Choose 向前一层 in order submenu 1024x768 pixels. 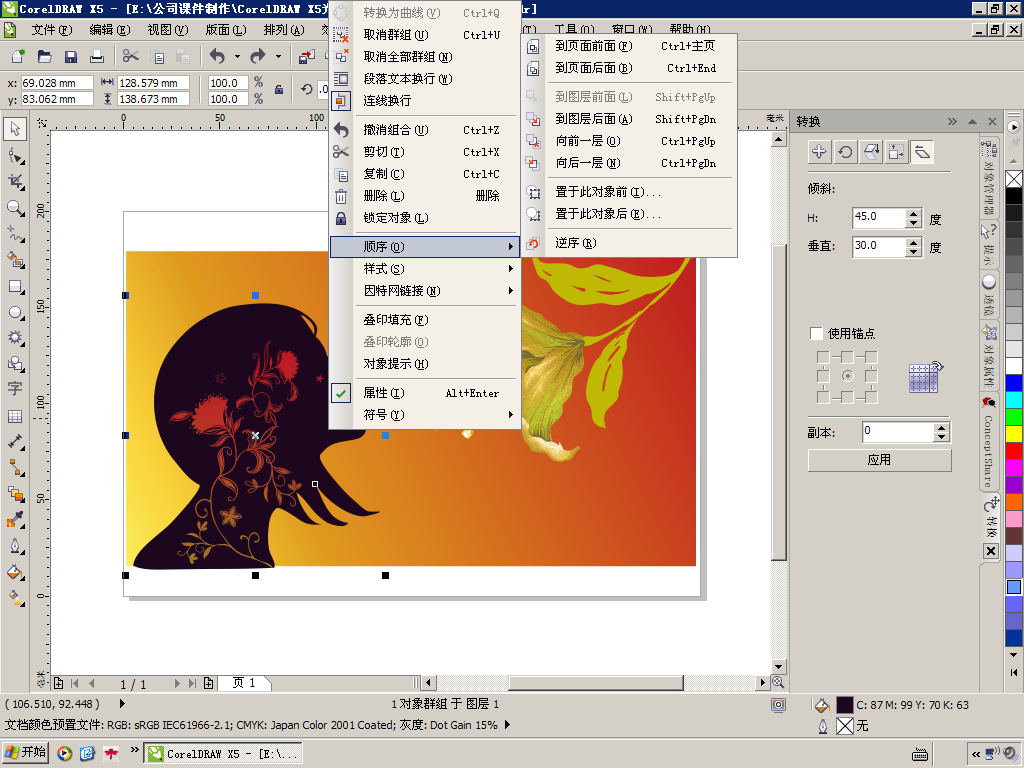coord(630,141)
